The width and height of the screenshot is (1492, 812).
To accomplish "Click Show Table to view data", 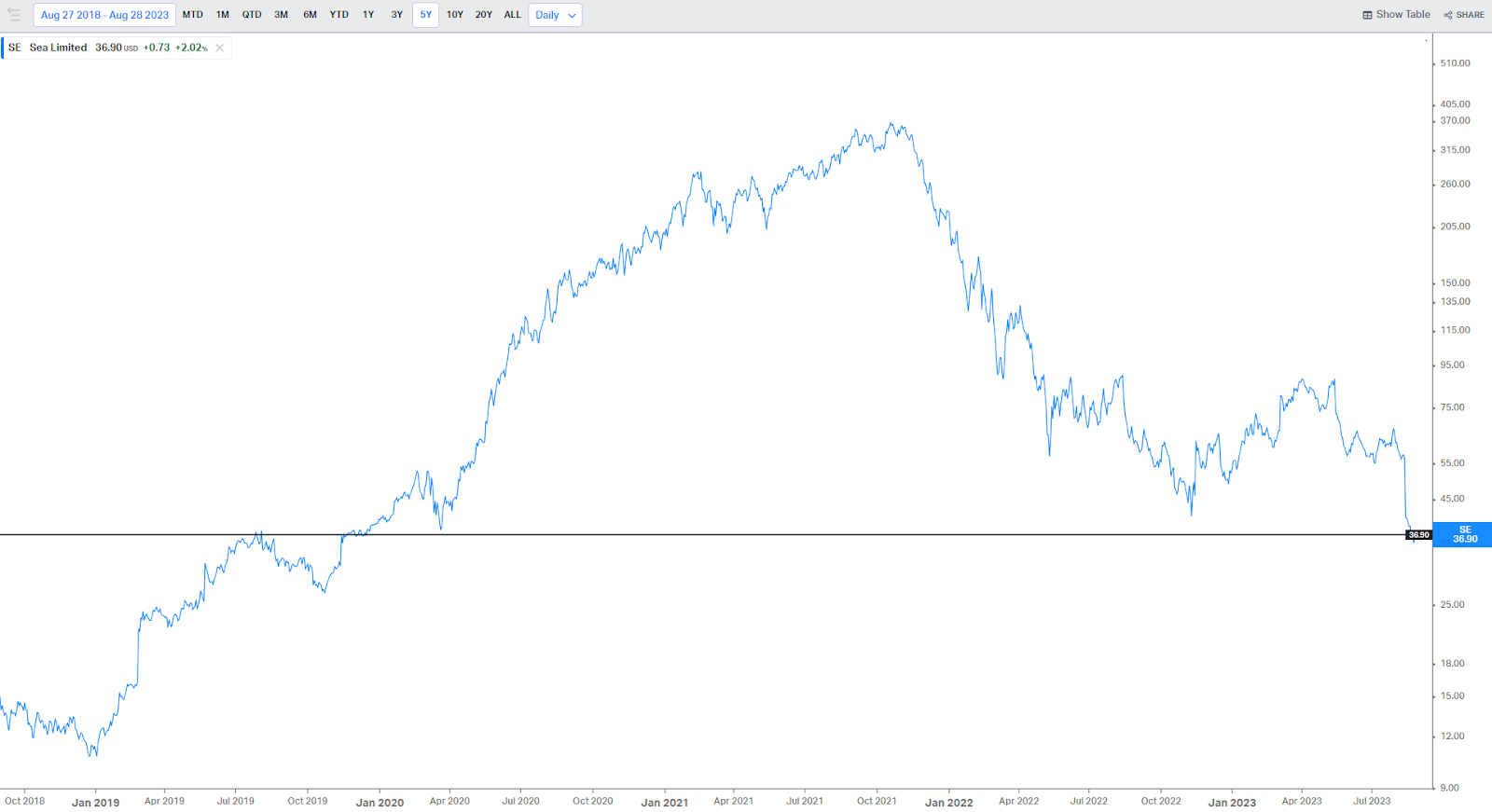I will pyautogui.click(x=1396, y=15).
